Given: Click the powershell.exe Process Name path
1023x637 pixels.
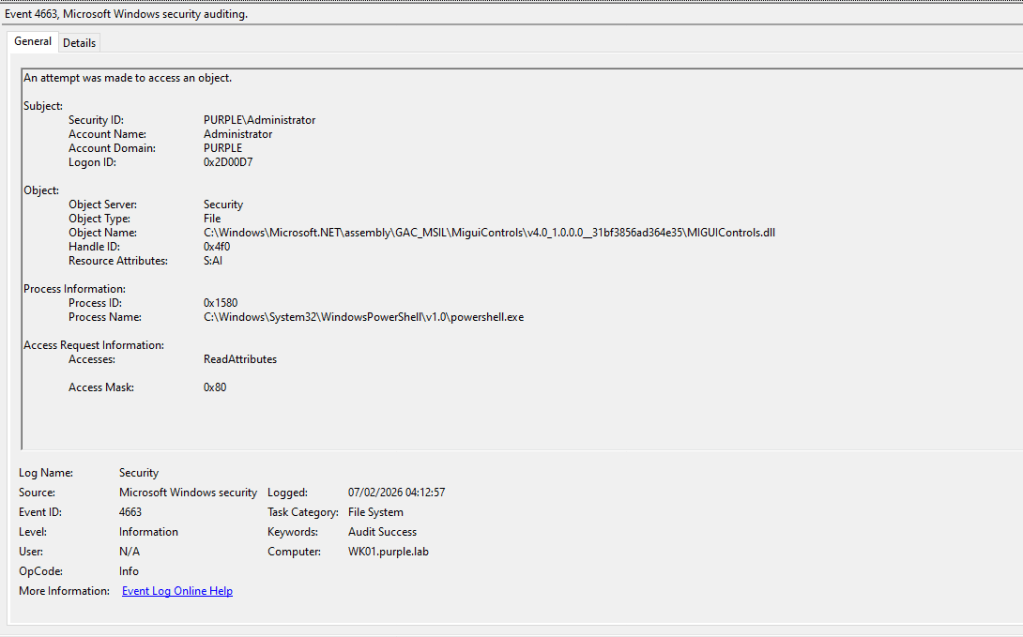Looking at the screenshot, I should click(x=363, y=317).
